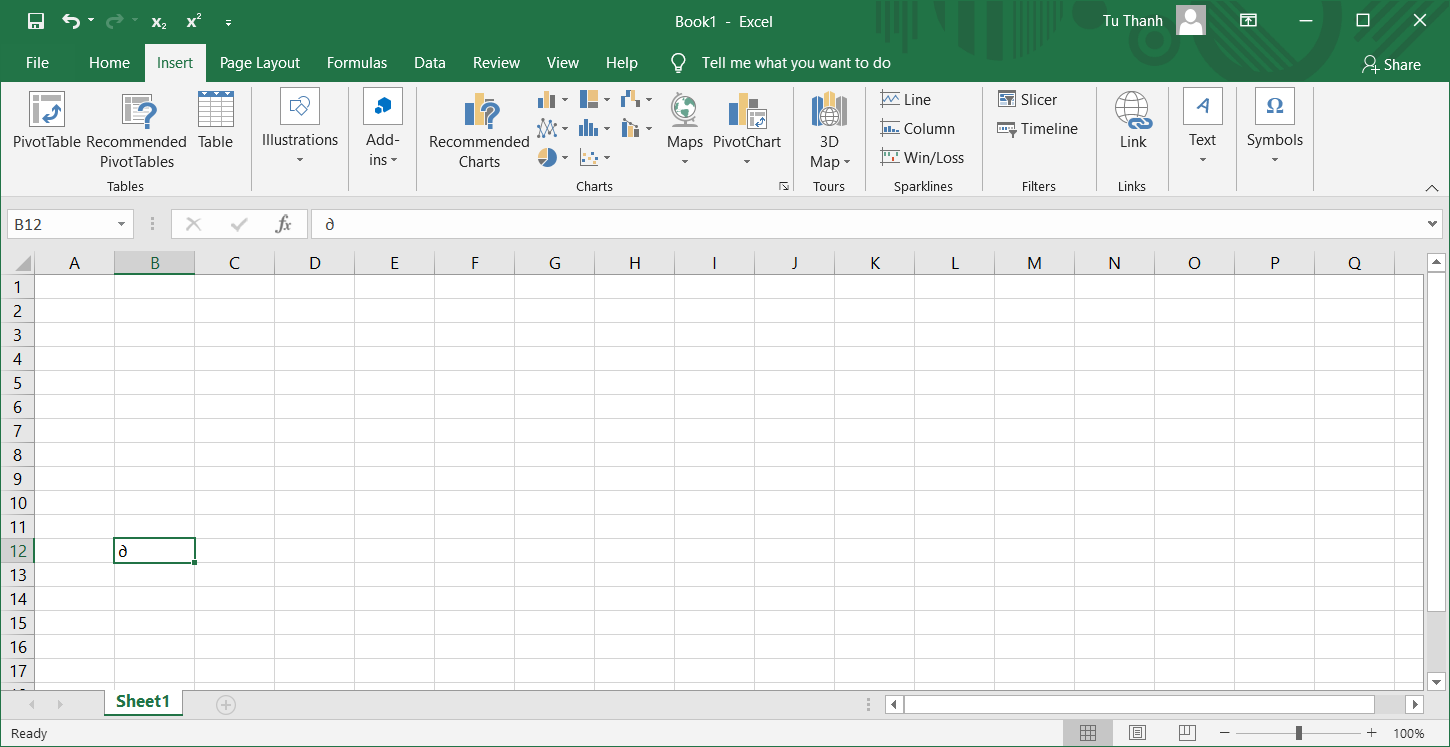This screenshot has height=747, width=1450.
Task: Click the Save icon in the title bar
Action: [x=35, y=21]
